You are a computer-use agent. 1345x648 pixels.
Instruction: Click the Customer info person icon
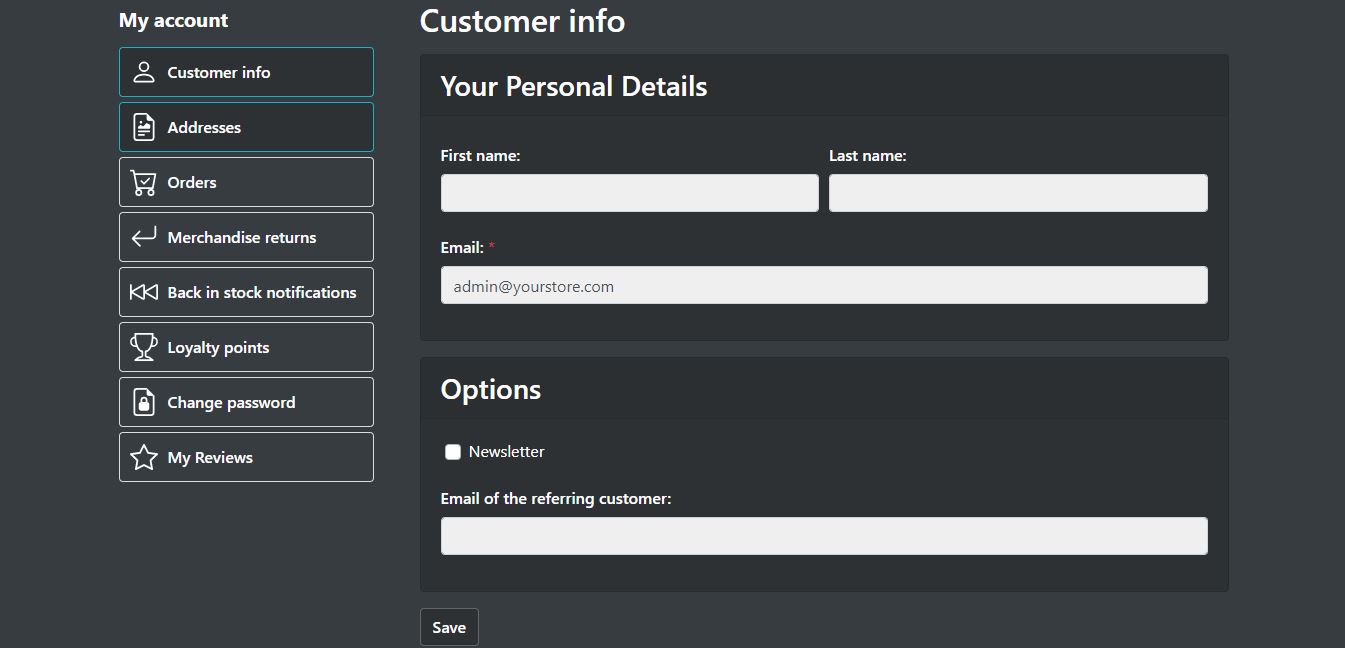(144, 72)
